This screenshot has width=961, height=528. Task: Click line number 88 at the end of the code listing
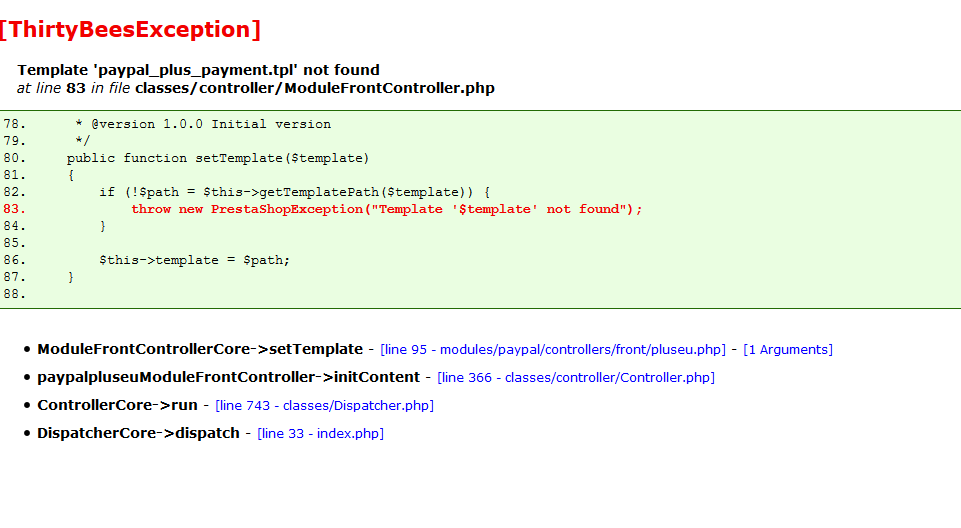tap(14, 294)
